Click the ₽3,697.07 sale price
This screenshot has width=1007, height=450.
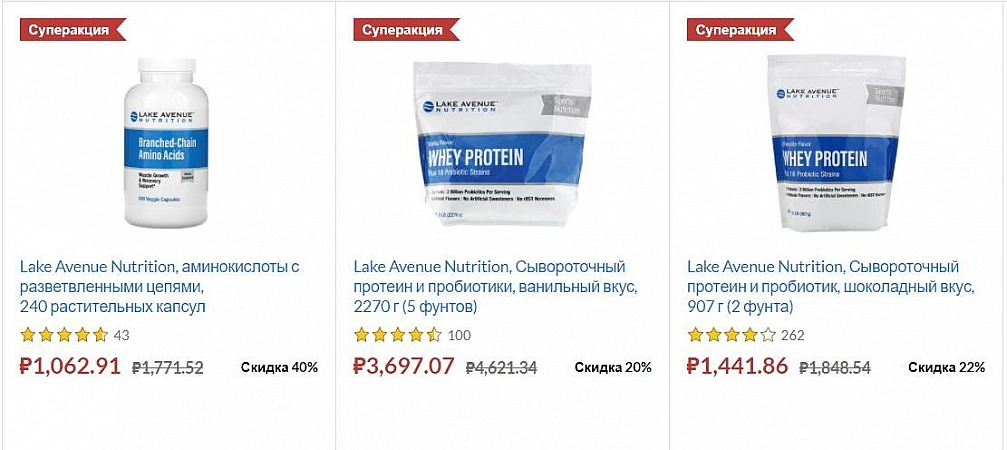[x=405, y=366]
